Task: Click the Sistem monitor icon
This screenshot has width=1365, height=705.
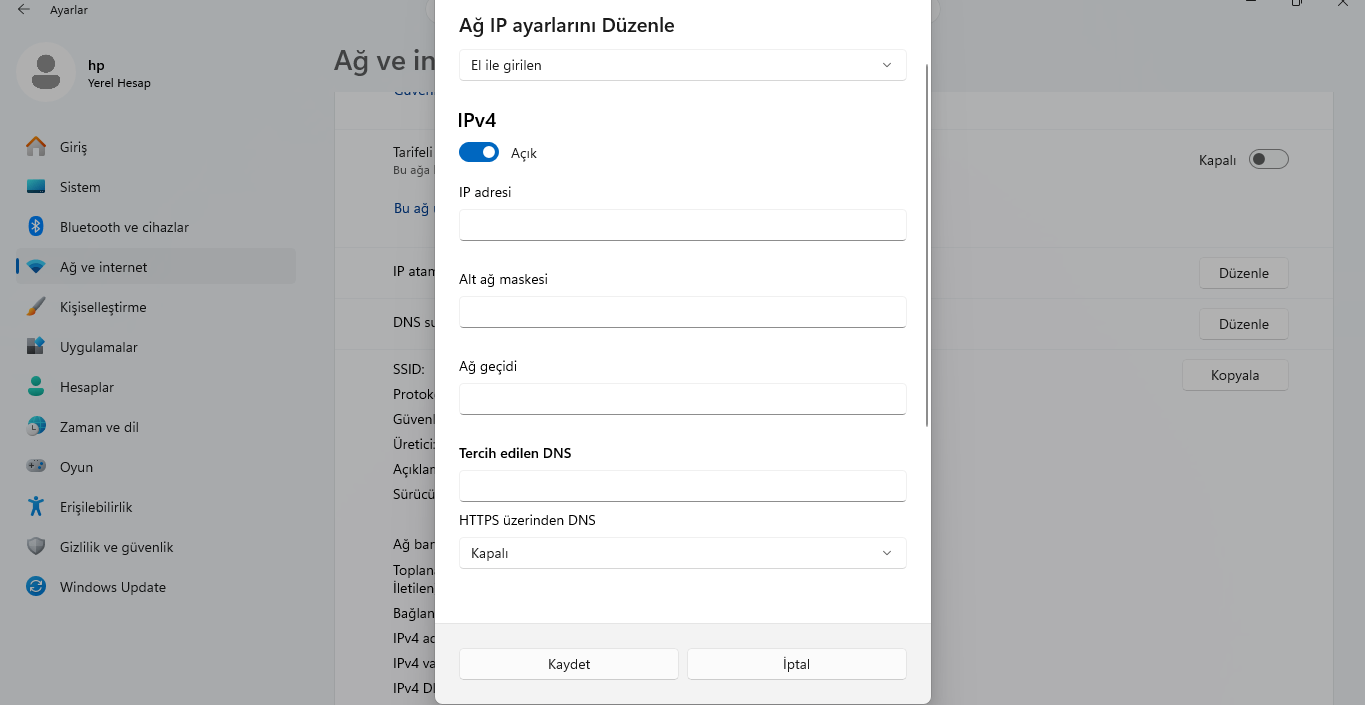Action: pos(36,187)
